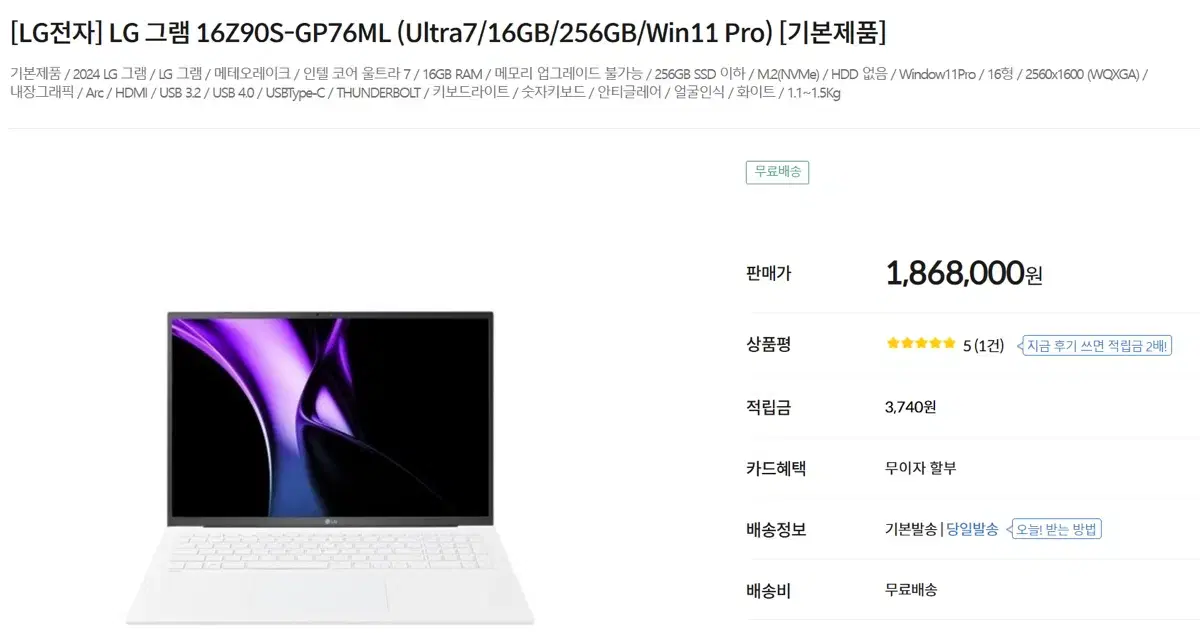Click the 당일발송 same-day shipping link
The height and width of the screenshot is (633, 1200).
pyautogui.click(x=972, y=529)
